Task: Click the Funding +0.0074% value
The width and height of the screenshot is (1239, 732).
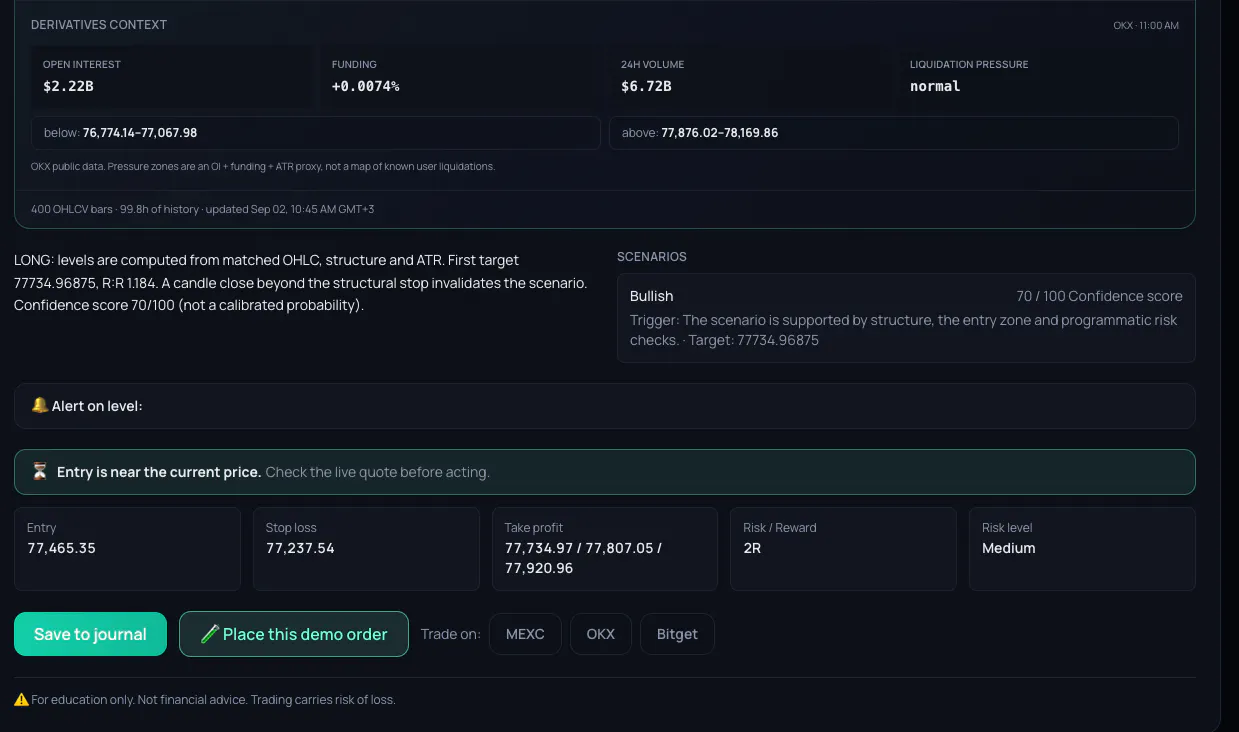Action: coord(365,86)
